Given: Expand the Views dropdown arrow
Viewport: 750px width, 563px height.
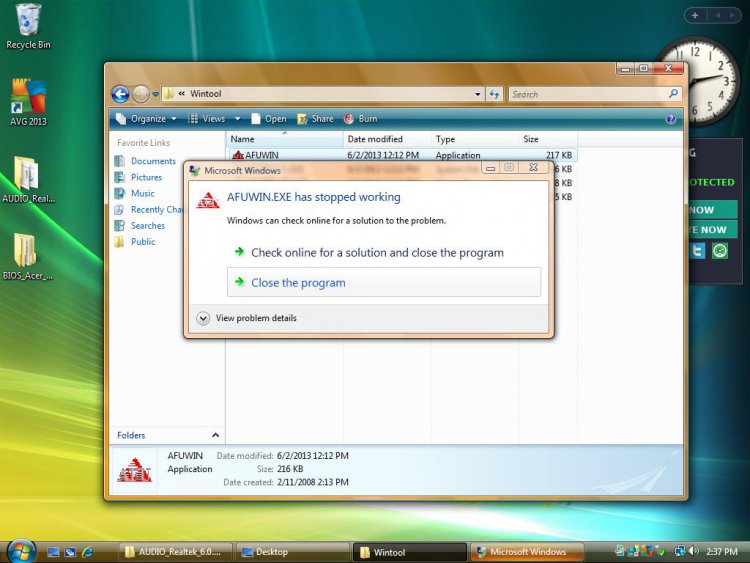Looking at the screenshot, I should (x=237, y=119).
